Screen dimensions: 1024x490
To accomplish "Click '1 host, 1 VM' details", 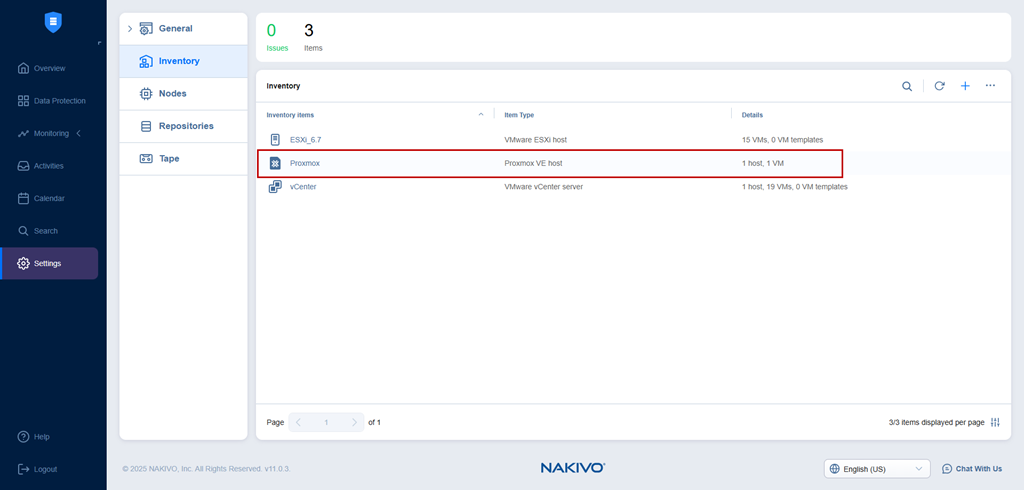I will point(763,163).
